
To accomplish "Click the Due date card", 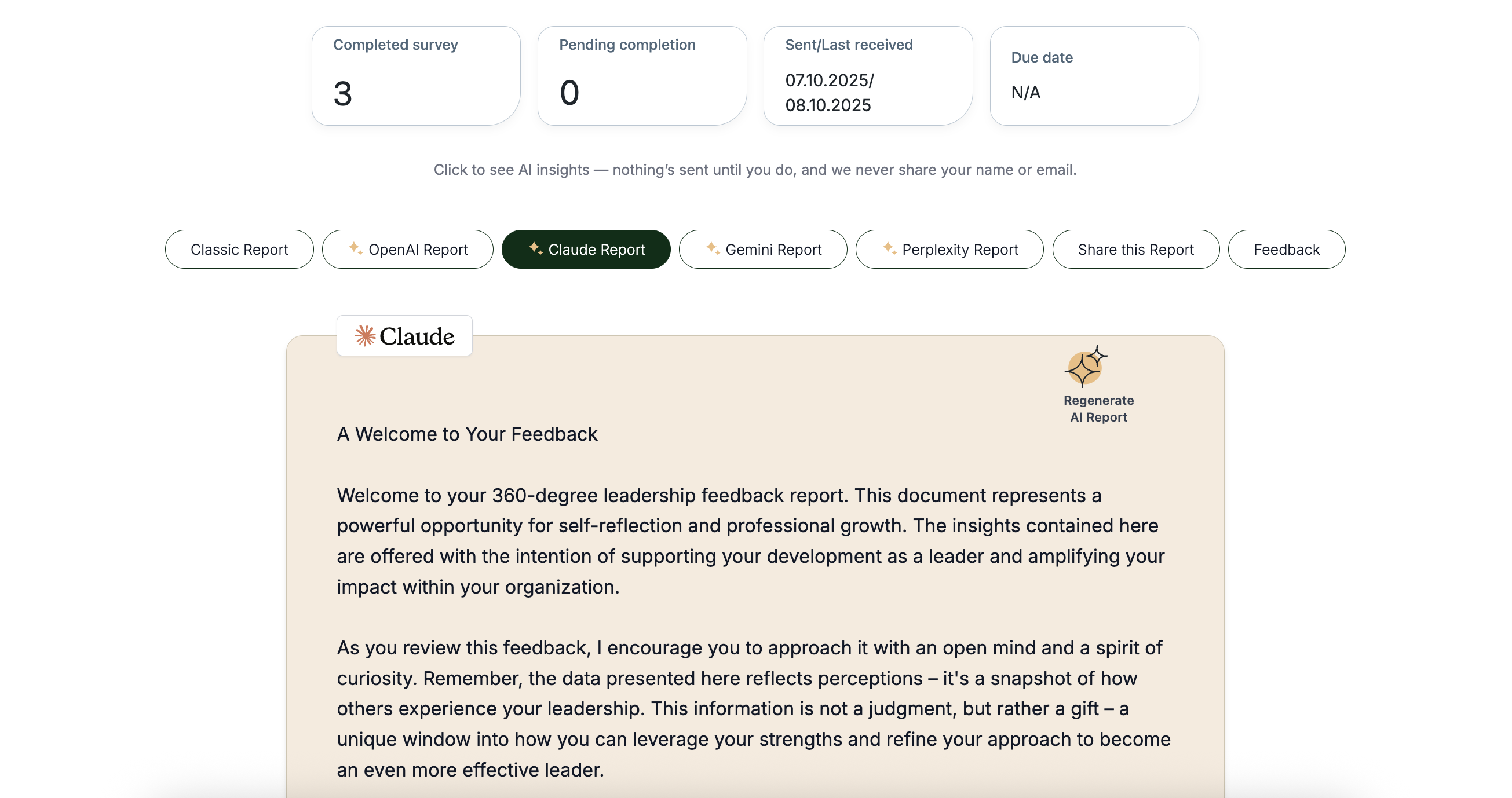I will coord(1094,75).
